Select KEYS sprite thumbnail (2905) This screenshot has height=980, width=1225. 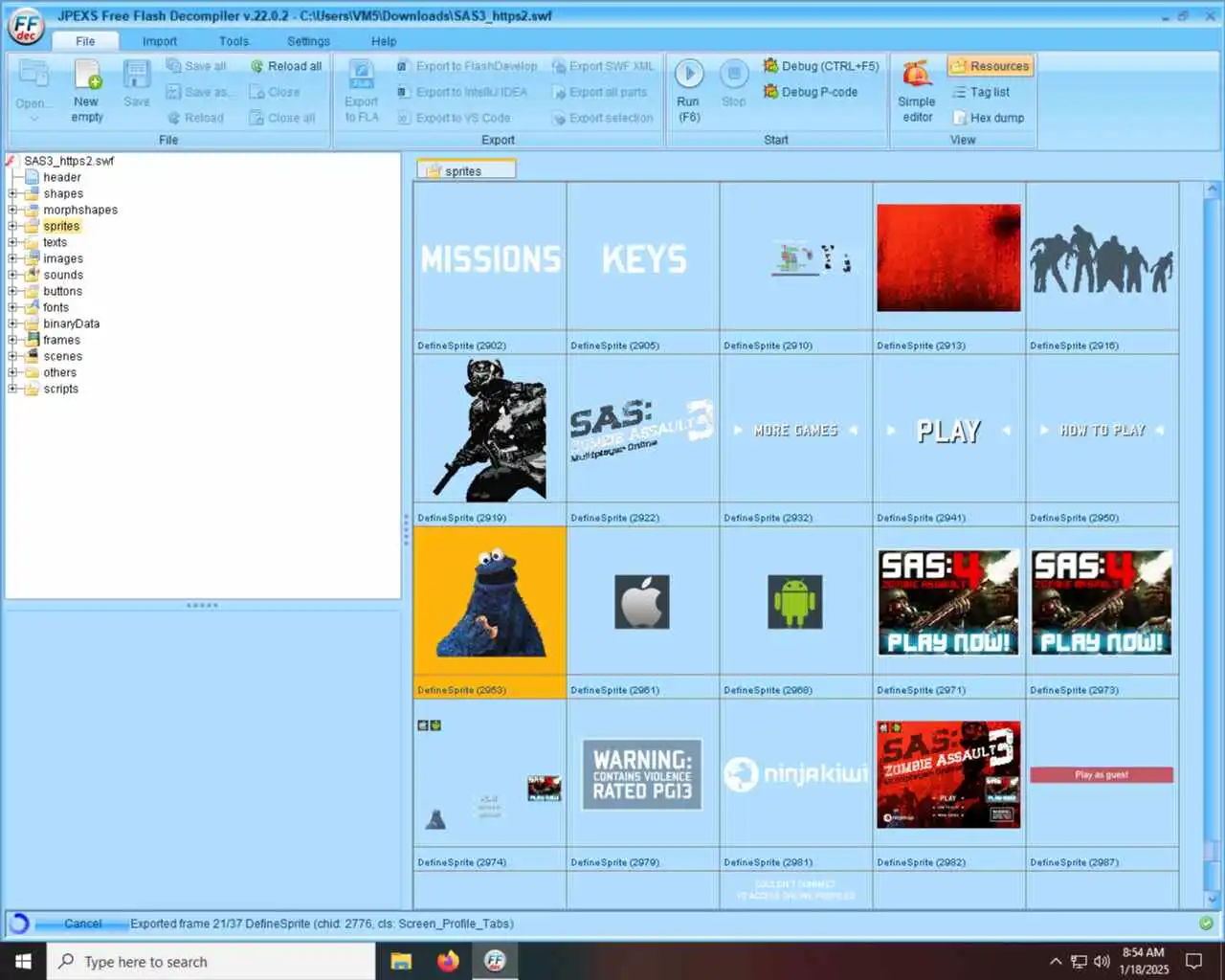[x=643, y=258]
